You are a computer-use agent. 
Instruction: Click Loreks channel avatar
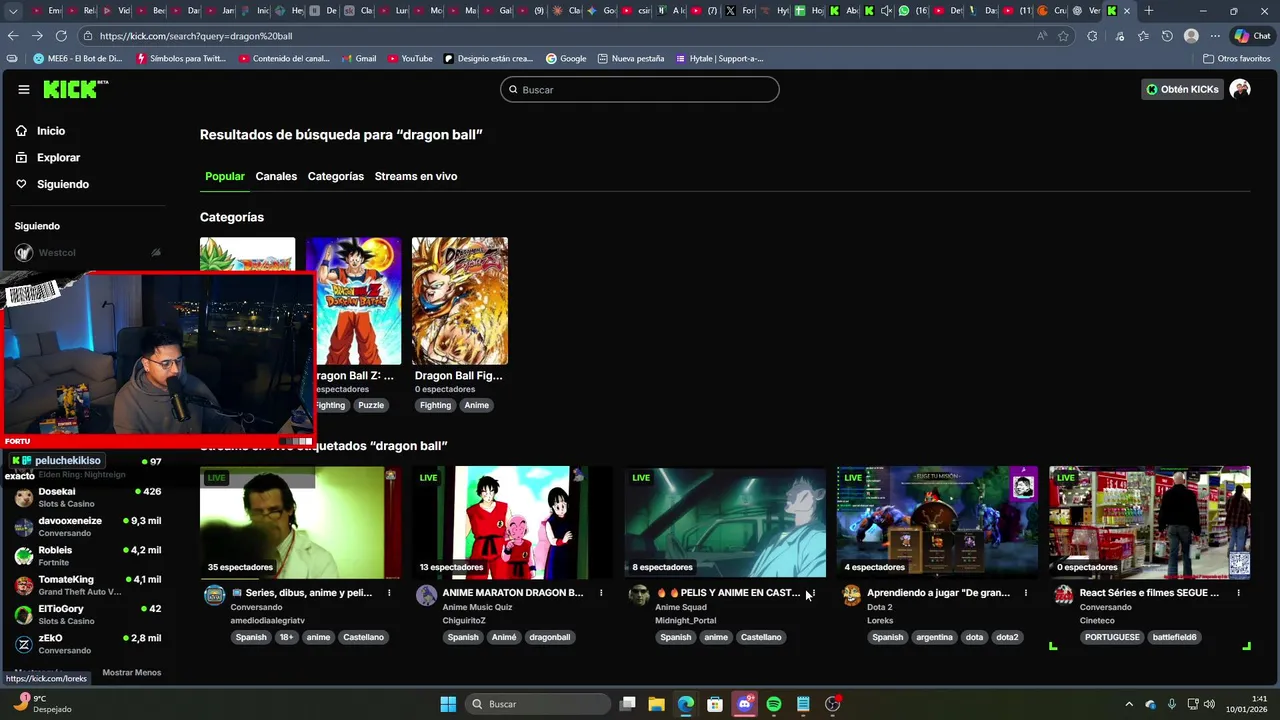pyautogui.click(x=851, y=596)
